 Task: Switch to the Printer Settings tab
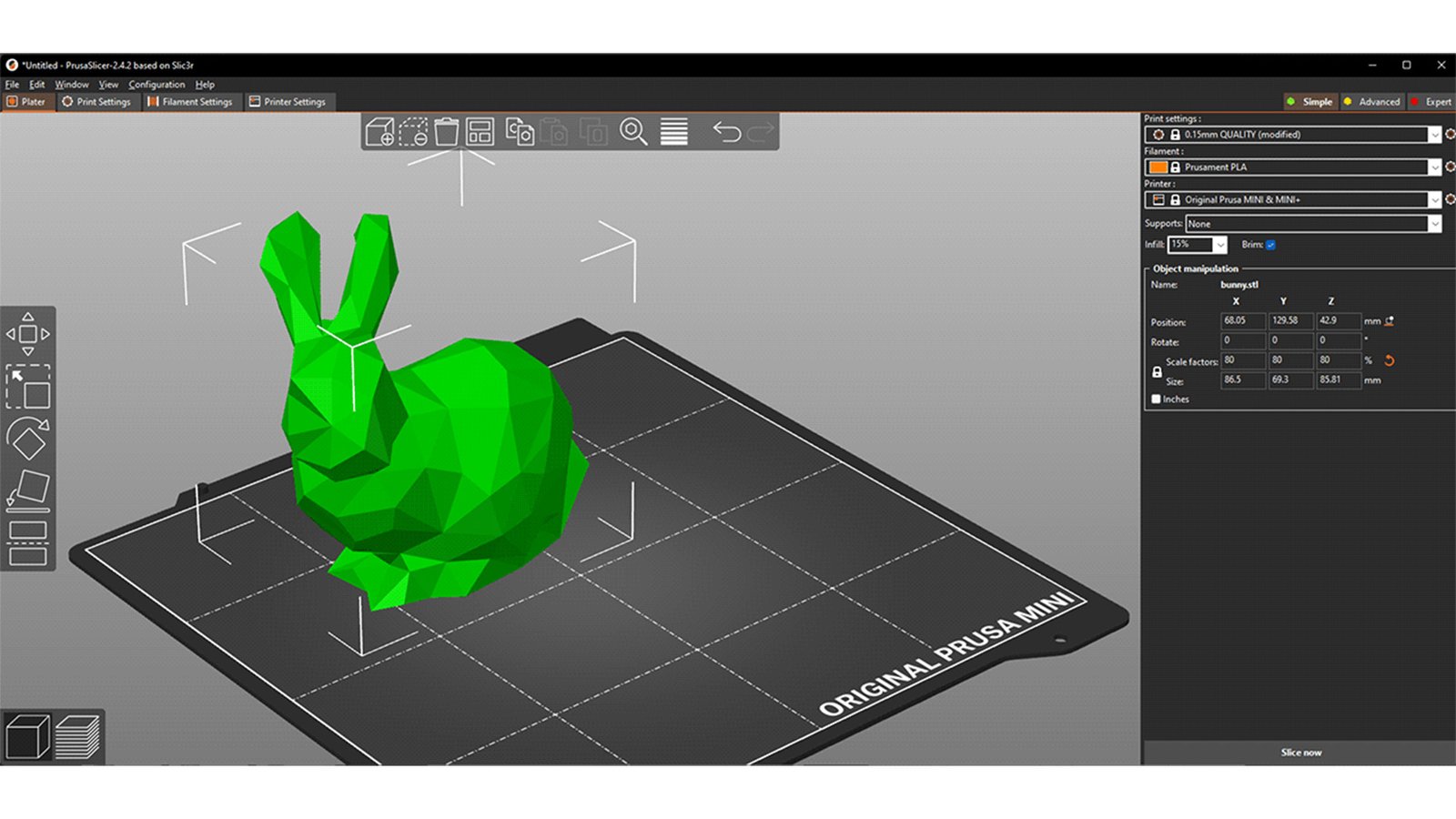pyautogui.click(x=288, y=102)
